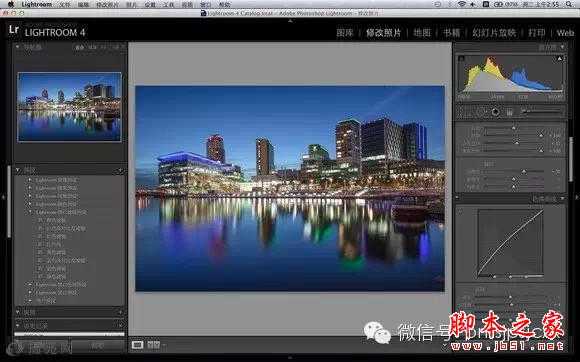Activate tone curve targeted adjustment tool
Image resolution: width=580 pixels, height=362 pixels.
[461, 212]
